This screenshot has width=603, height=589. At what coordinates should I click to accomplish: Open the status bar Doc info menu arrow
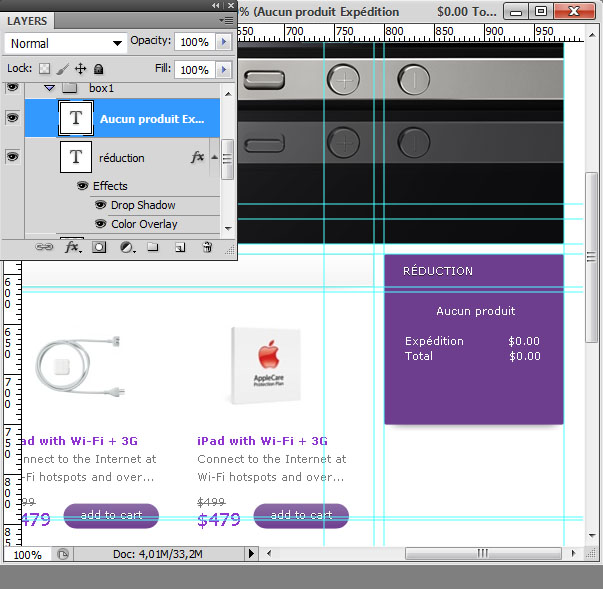(251, 554)
